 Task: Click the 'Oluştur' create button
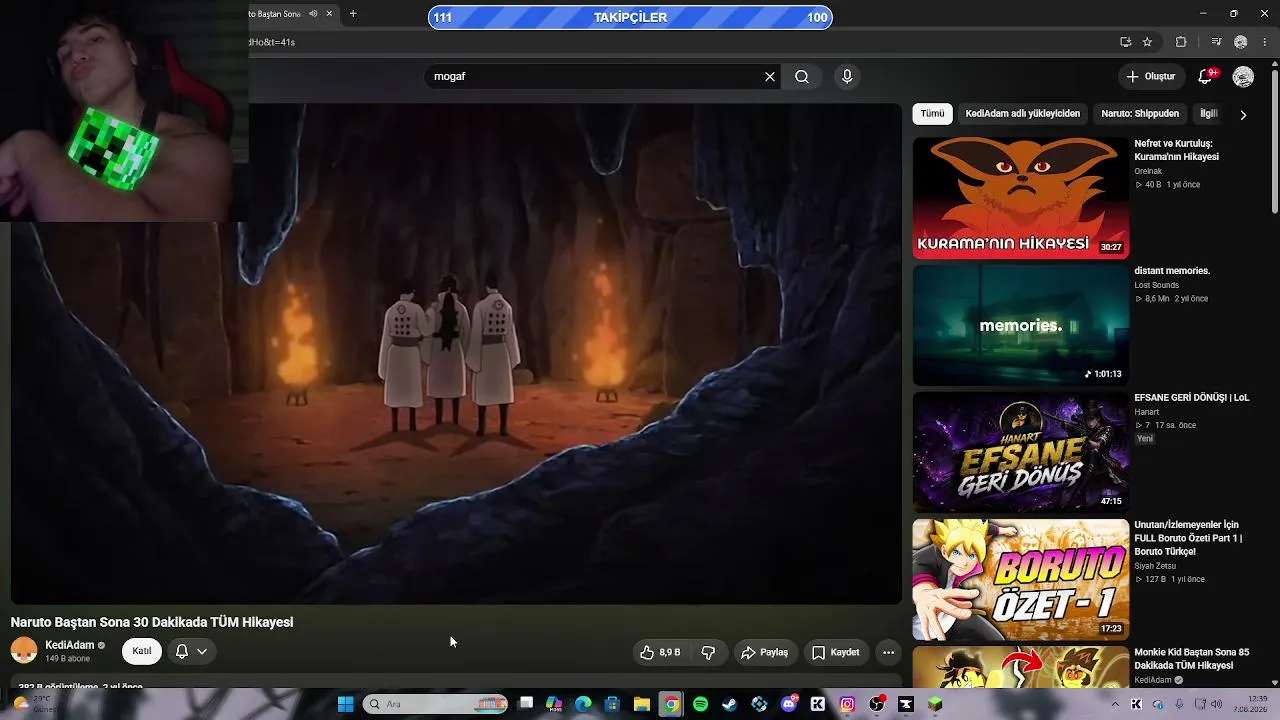point(1150,77)
